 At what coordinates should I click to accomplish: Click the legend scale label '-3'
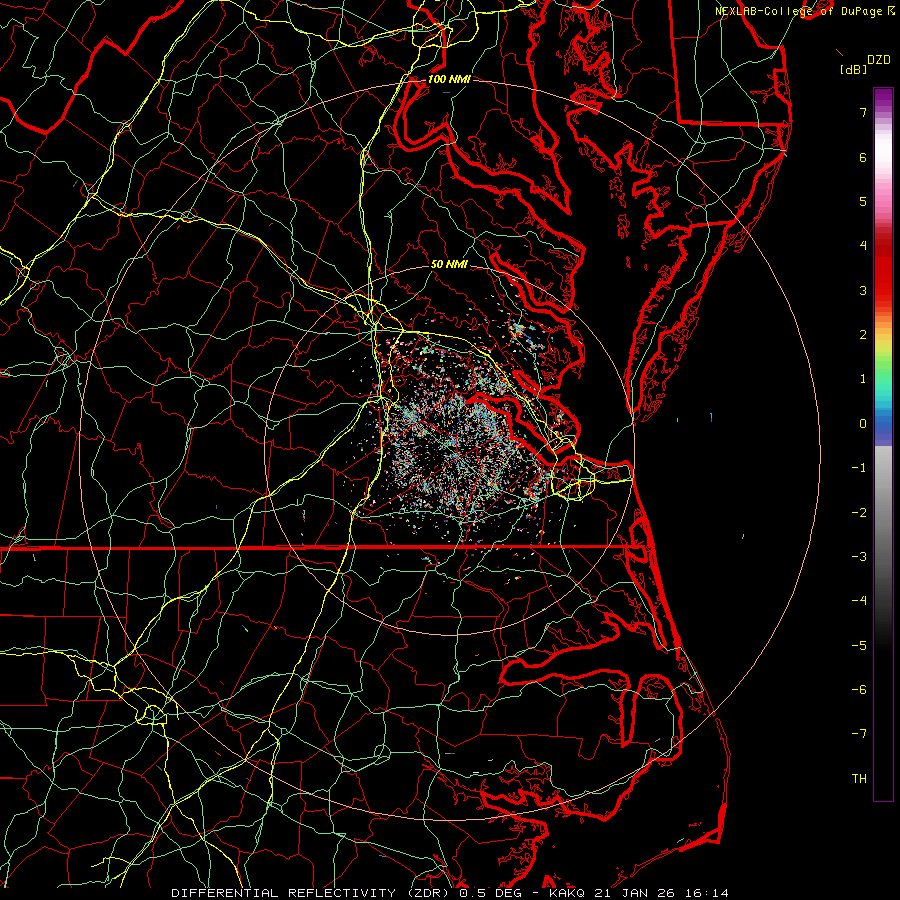[x=859, y=557]
